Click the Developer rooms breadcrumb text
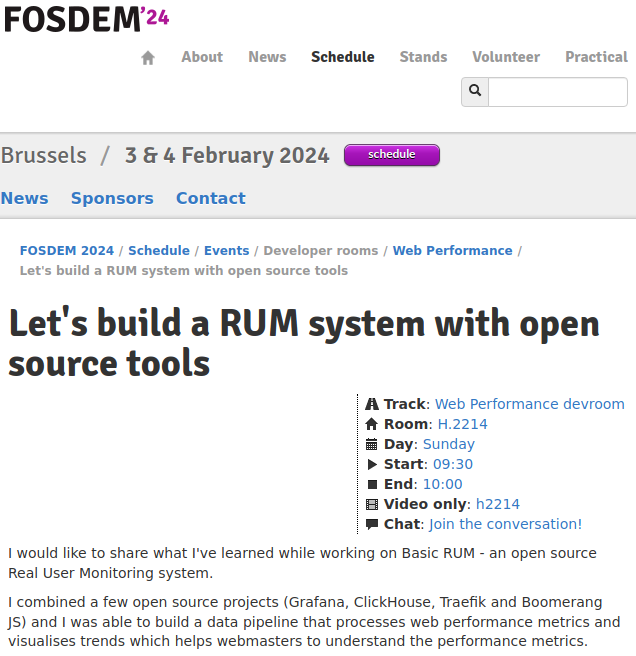Image resolution: width=636 pixels, height=656 pixels. point(321,251)
